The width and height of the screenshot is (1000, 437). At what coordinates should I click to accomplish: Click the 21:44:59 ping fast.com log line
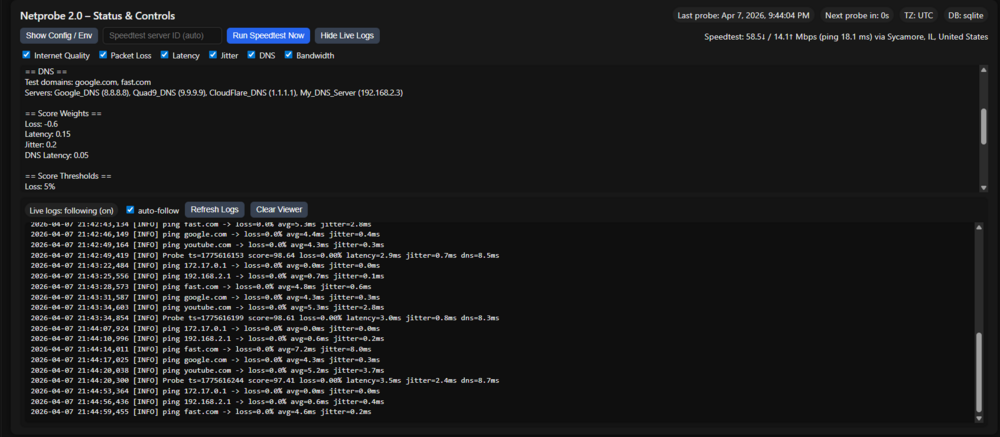(x=201, y=412)
